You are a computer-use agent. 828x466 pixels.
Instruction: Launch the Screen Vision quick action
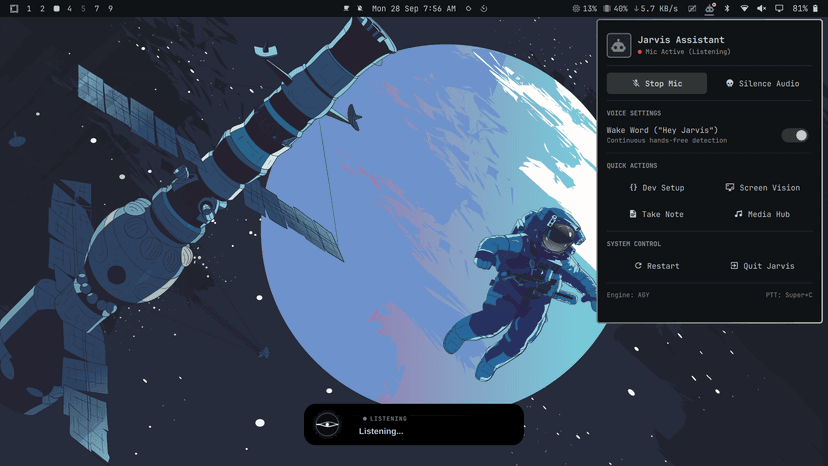(763, 188)
